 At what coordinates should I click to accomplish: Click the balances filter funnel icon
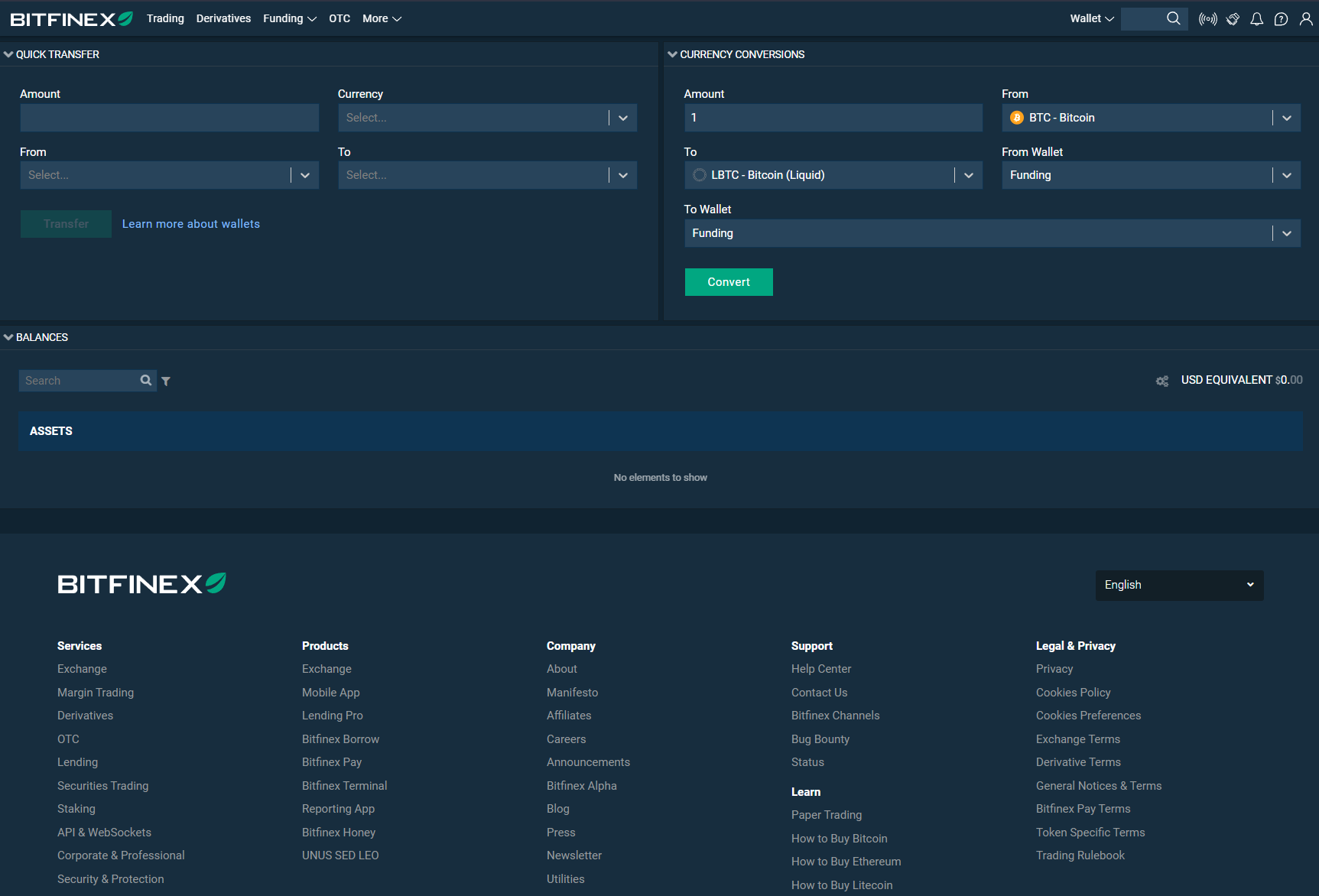(x=166, y=381)
